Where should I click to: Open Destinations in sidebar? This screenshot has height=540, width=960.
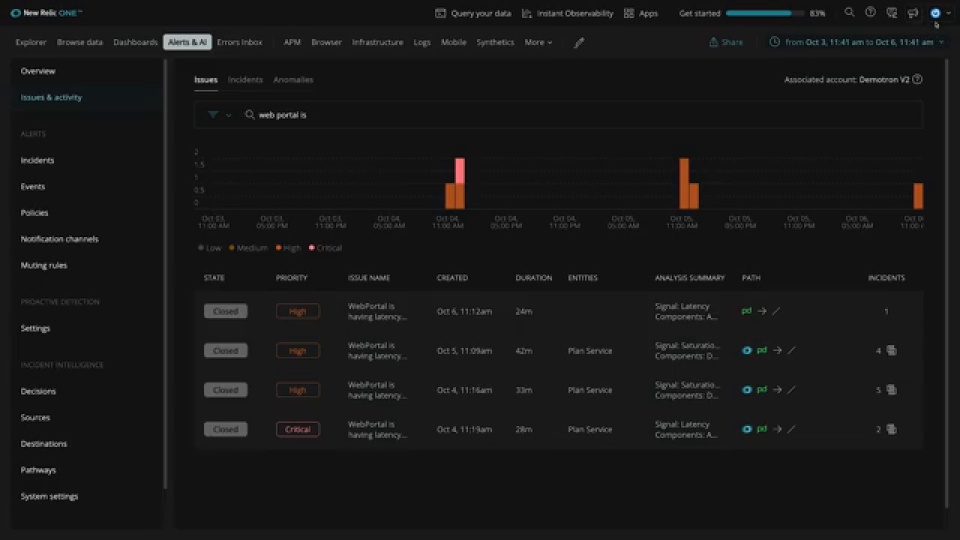[43, 444]
